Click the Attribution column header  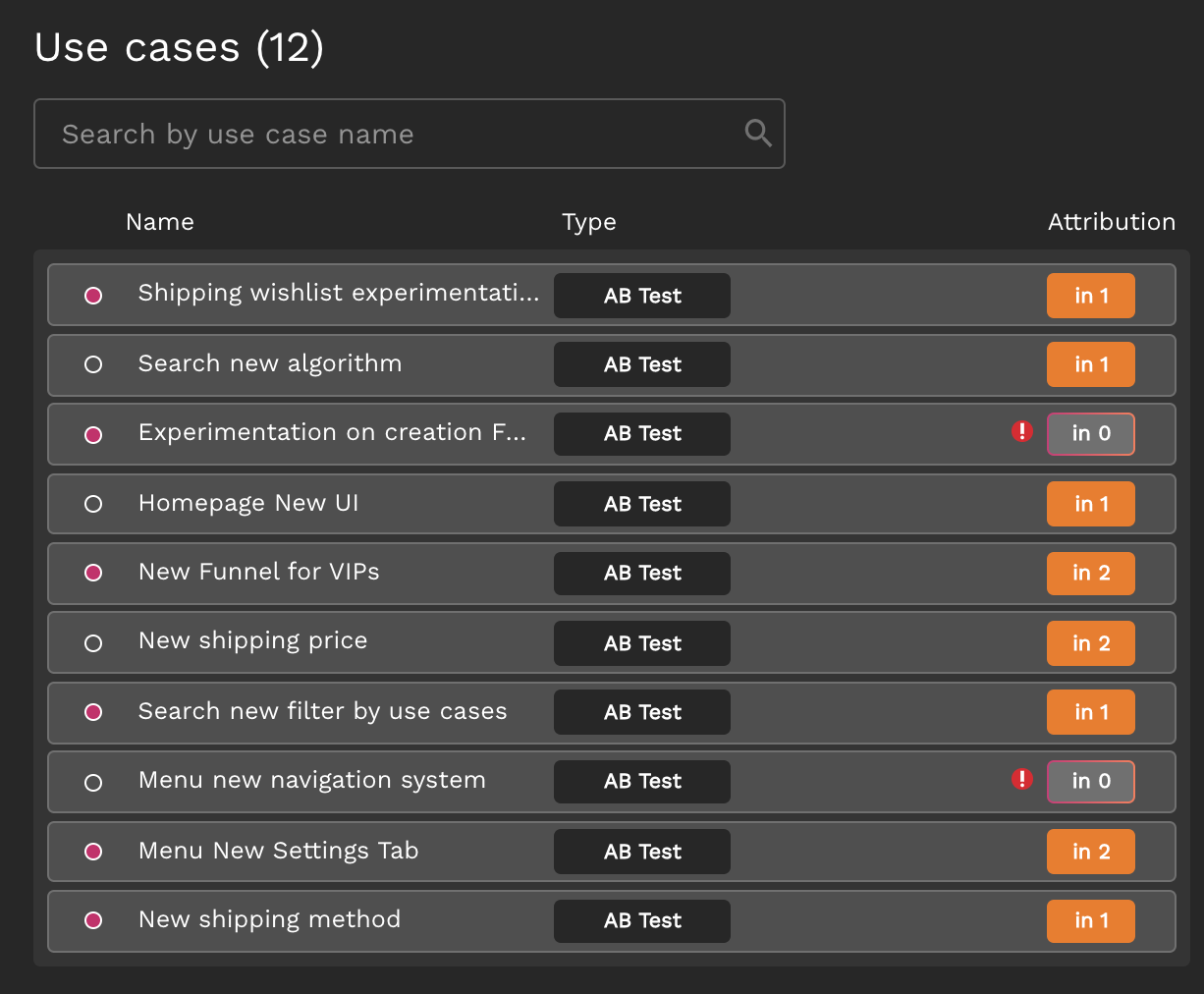tap(1112, 222)
